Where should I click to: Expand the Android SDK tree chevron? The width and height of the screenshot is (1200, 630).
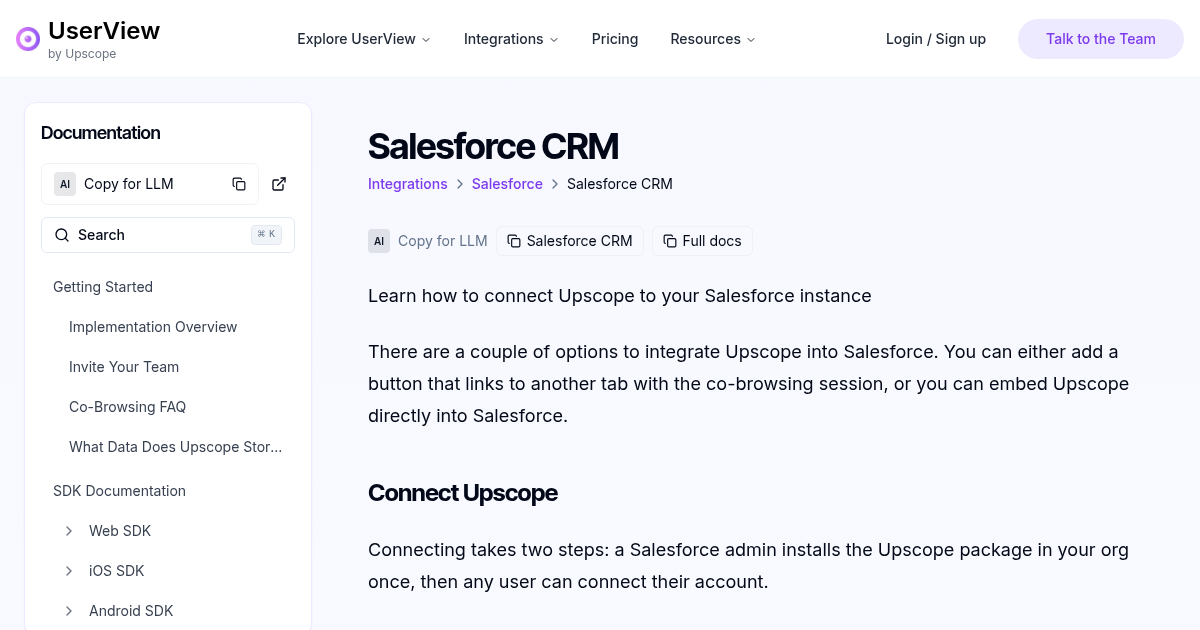(69, 611)
